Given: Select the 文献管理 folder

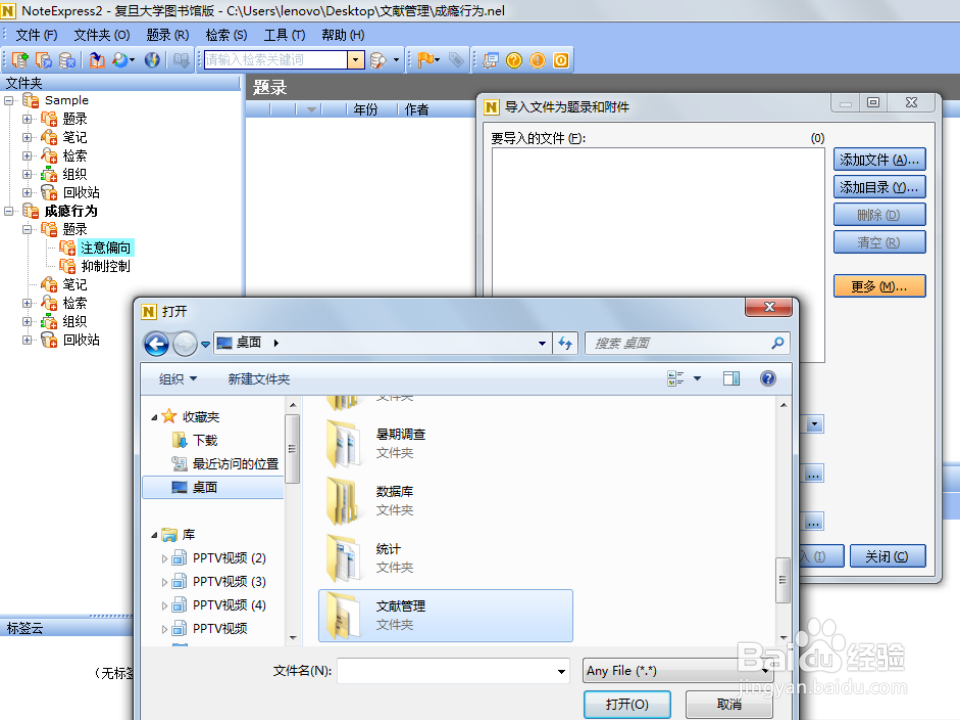Looking at the screenshot, I should (x=446, y=615).
